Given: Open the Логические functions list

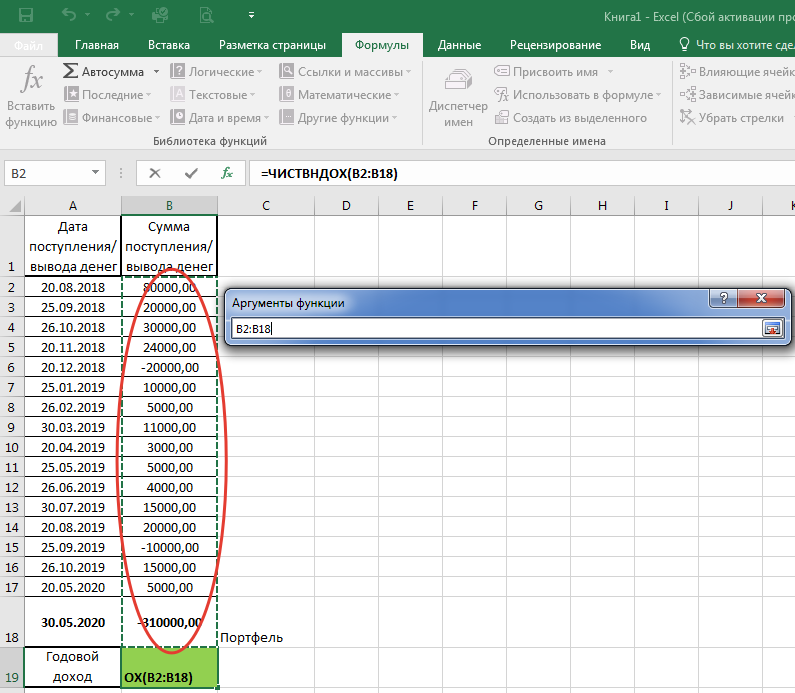Looking at the screenshot, I should click(x=216, y=71).
